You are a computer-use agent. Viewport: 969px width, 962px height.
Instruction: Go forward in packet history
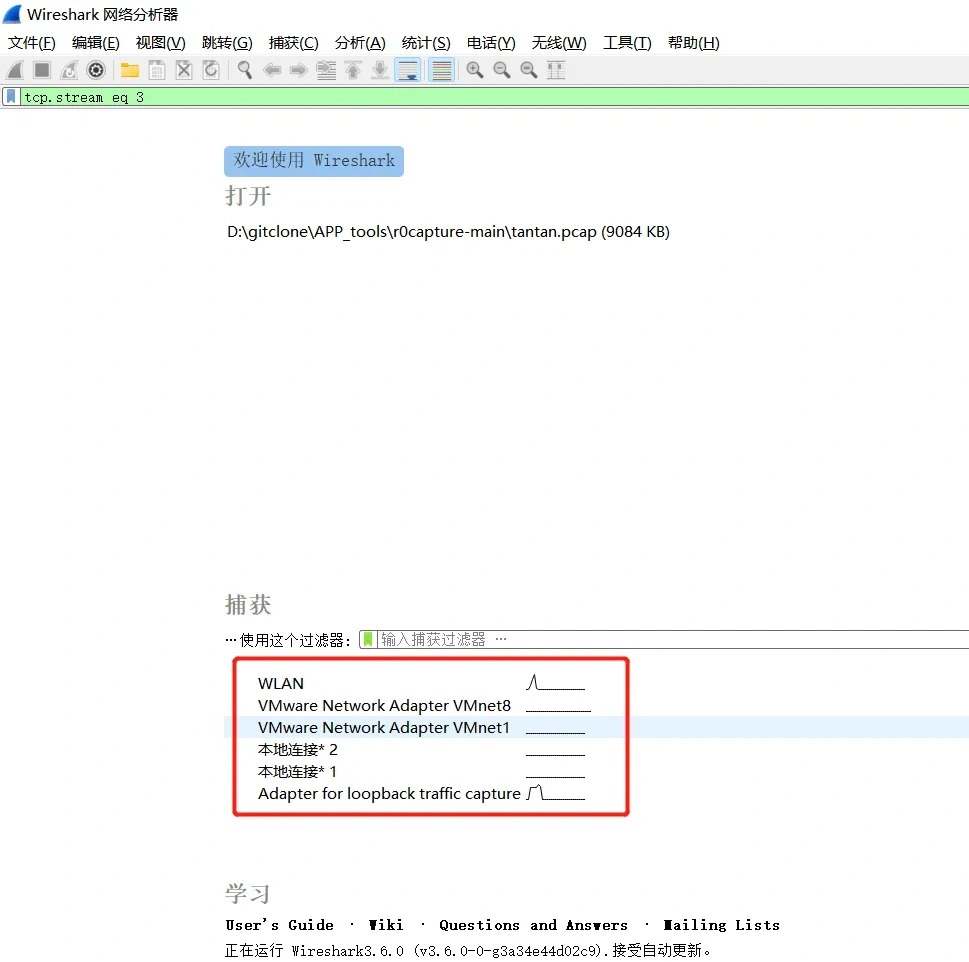(298, 70)
